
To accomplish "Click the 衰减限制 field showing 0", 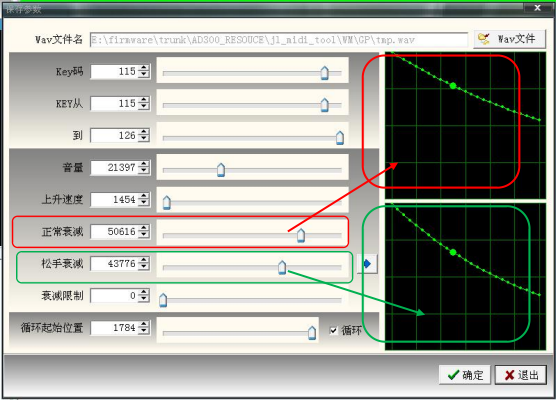I will point(114,295).
